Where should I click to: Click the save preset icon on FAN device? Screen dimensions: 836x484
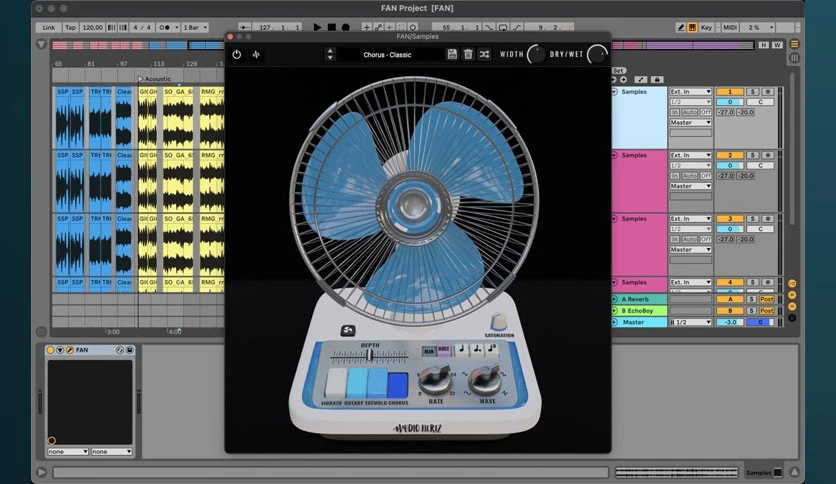[x=130, y=350]
